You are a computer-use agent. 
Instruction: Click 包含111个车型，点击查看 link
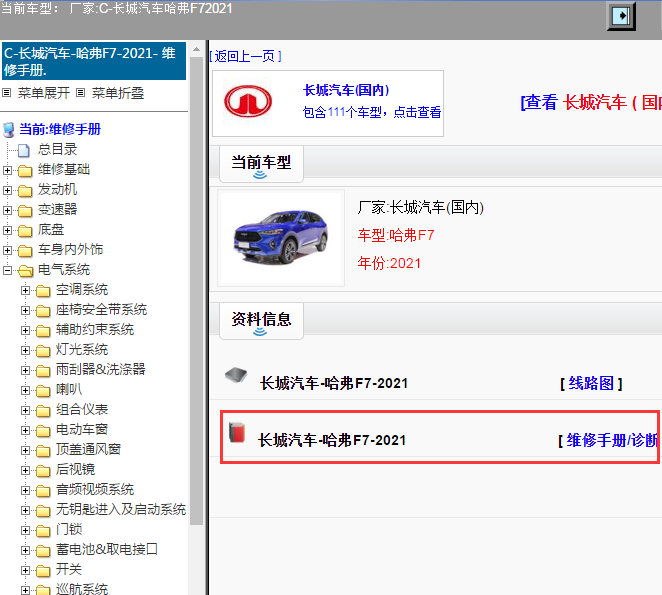point(372,112)
